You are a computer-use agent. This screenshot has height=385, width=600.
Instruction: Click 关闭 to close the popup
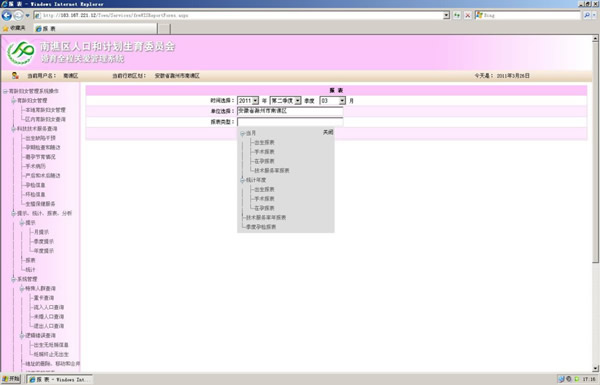tap(328, 132)
